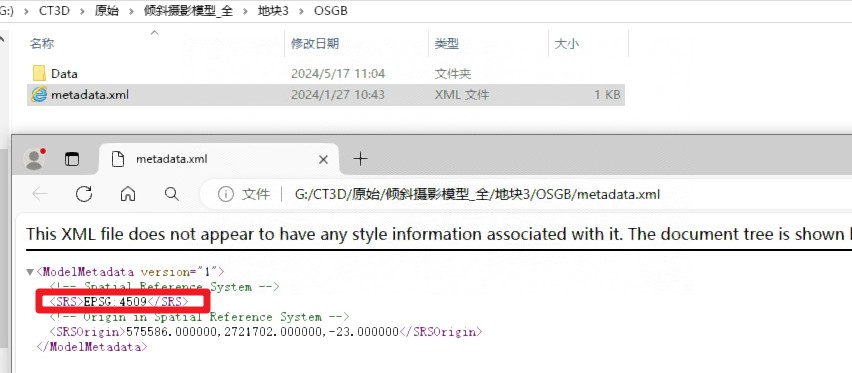Close the metadata.xml browser tab

pos(323,160)
